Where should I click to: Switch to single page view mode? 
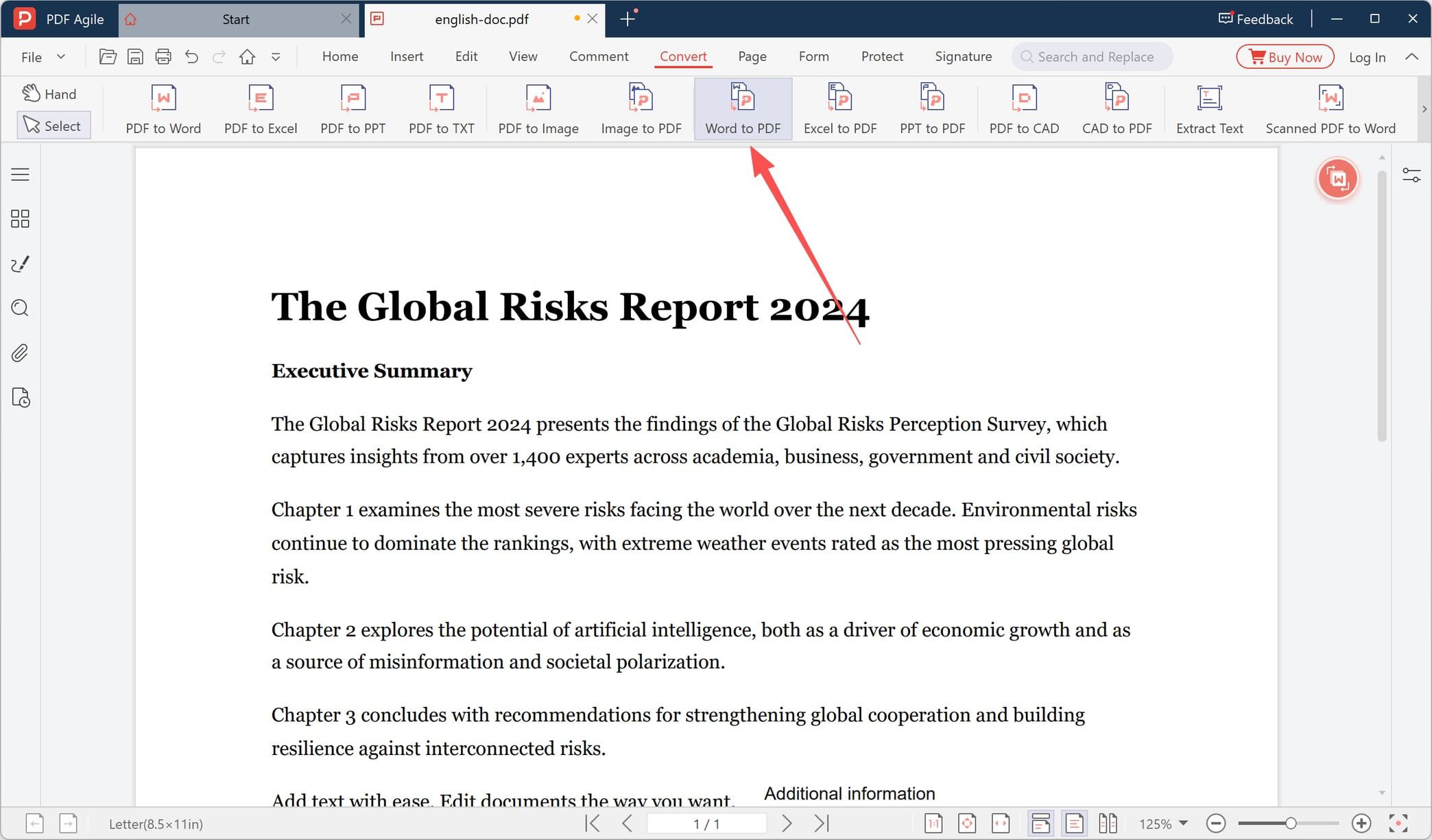tap(1074, 823)
